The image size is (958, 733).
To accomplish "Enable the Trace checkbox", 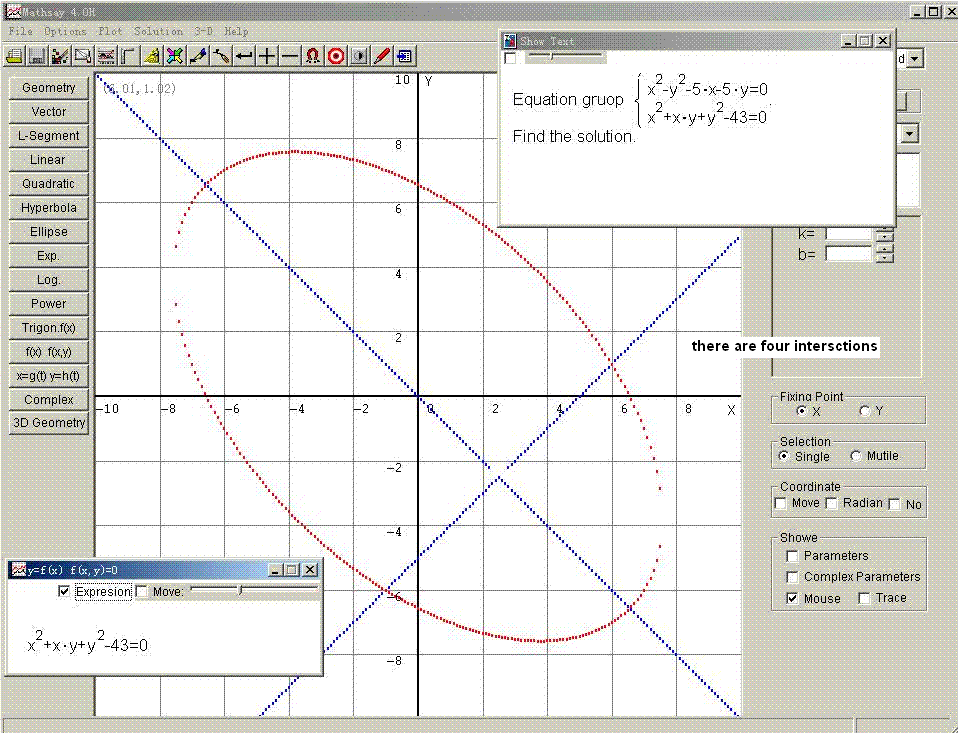I will [864, 599].
